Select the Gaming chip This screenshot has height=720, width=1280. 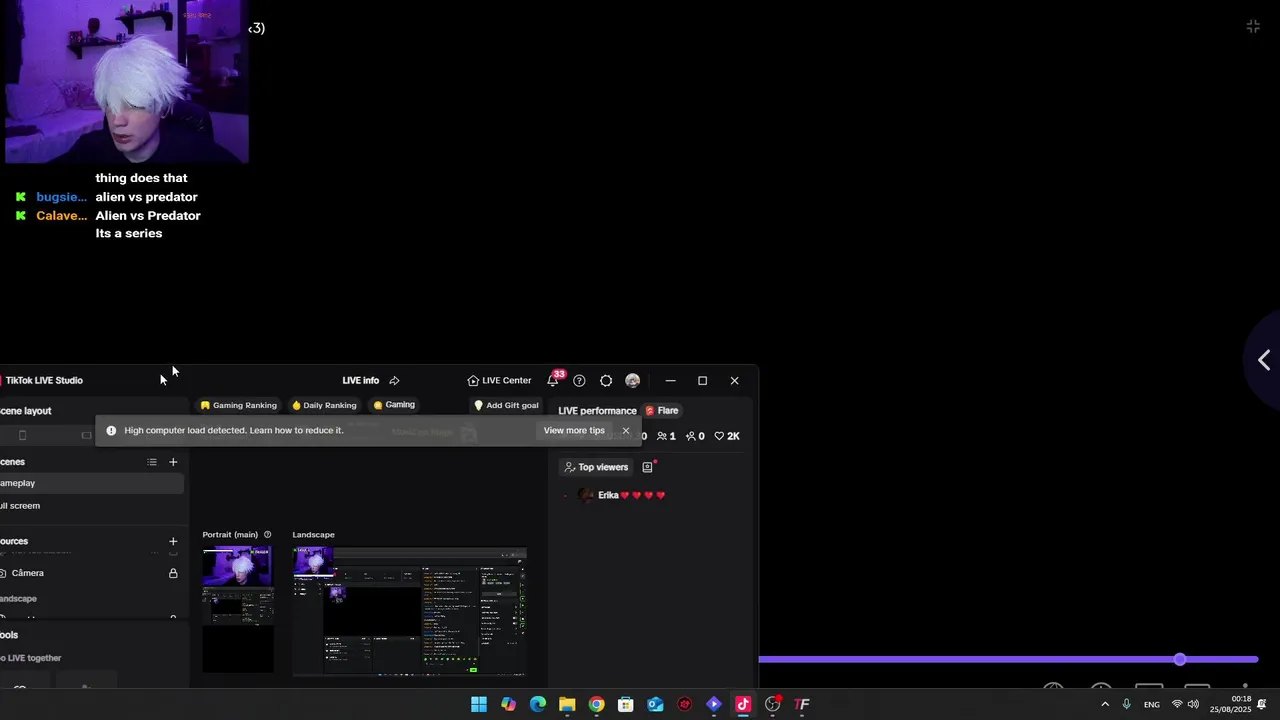click(x=394, y=405)
